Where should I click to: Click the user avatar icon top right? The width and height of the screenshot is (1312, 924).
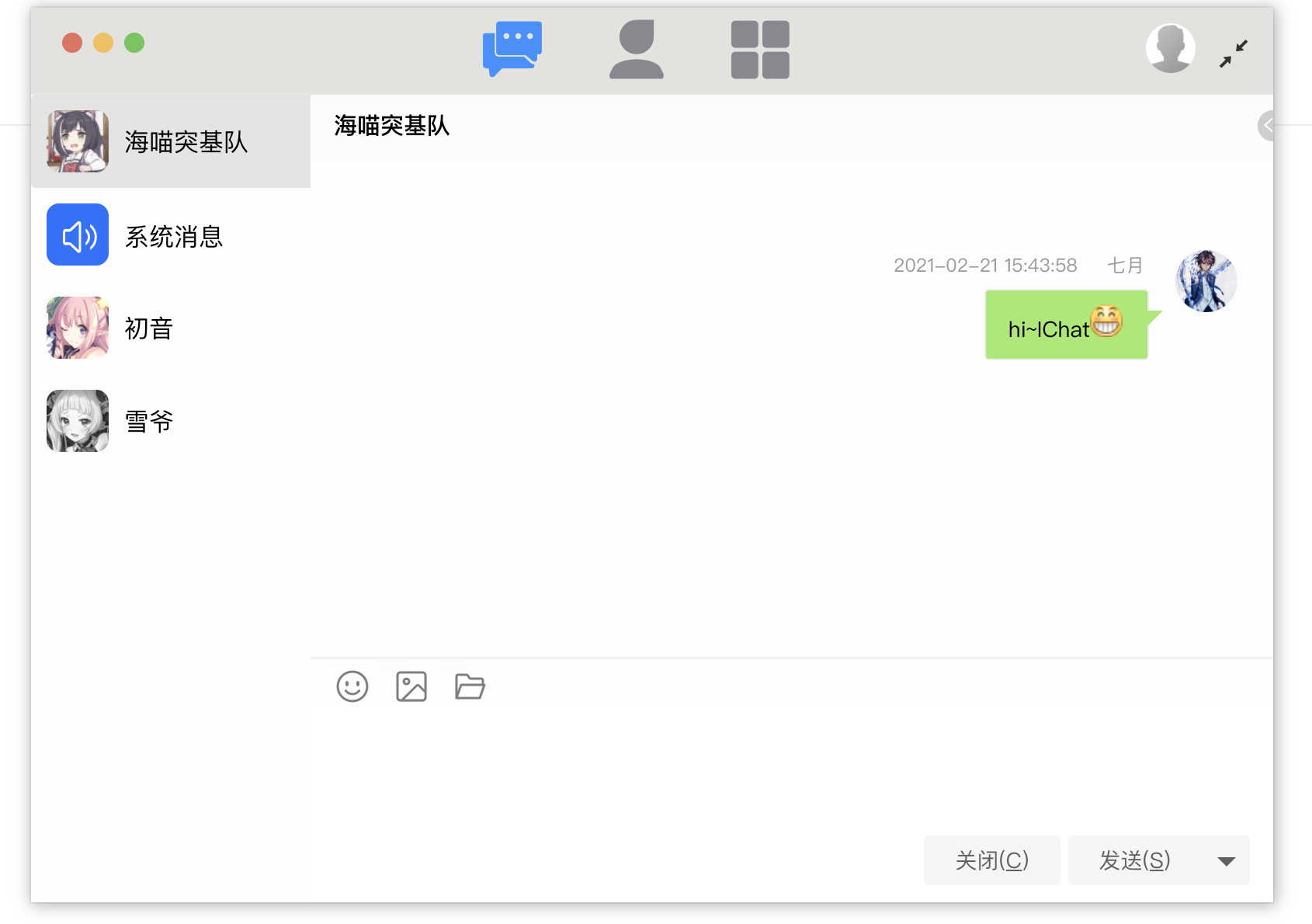pos(1171,47)
